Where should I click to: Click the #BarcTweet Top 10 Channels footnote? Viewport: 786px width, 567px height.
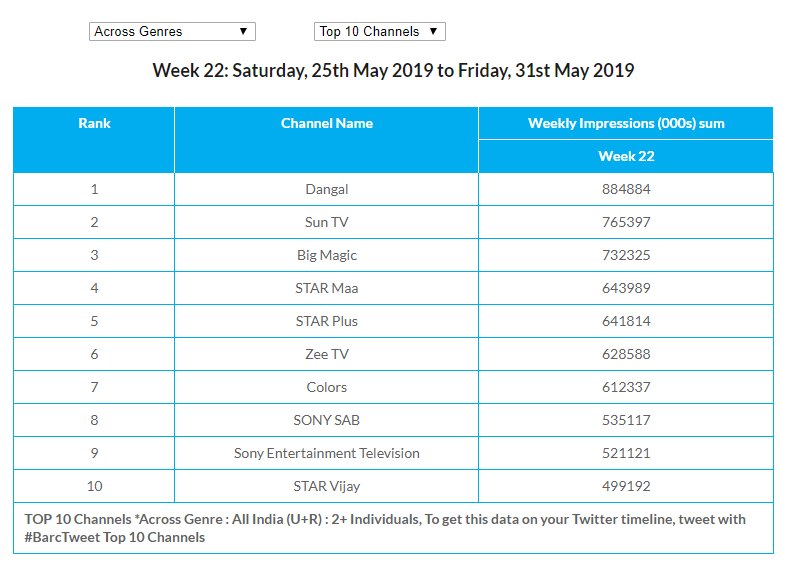pos(116,537)
